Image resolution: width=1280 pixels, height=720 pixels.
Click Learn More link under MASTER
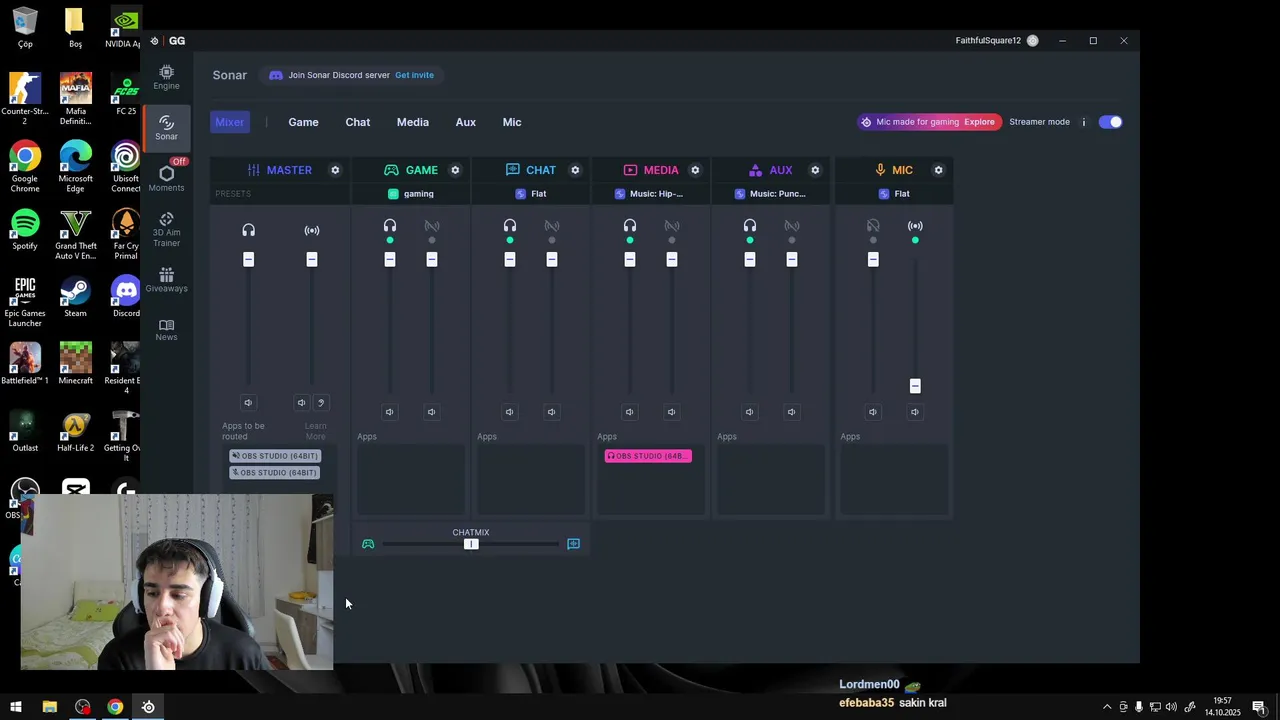(x=315, y=431)
